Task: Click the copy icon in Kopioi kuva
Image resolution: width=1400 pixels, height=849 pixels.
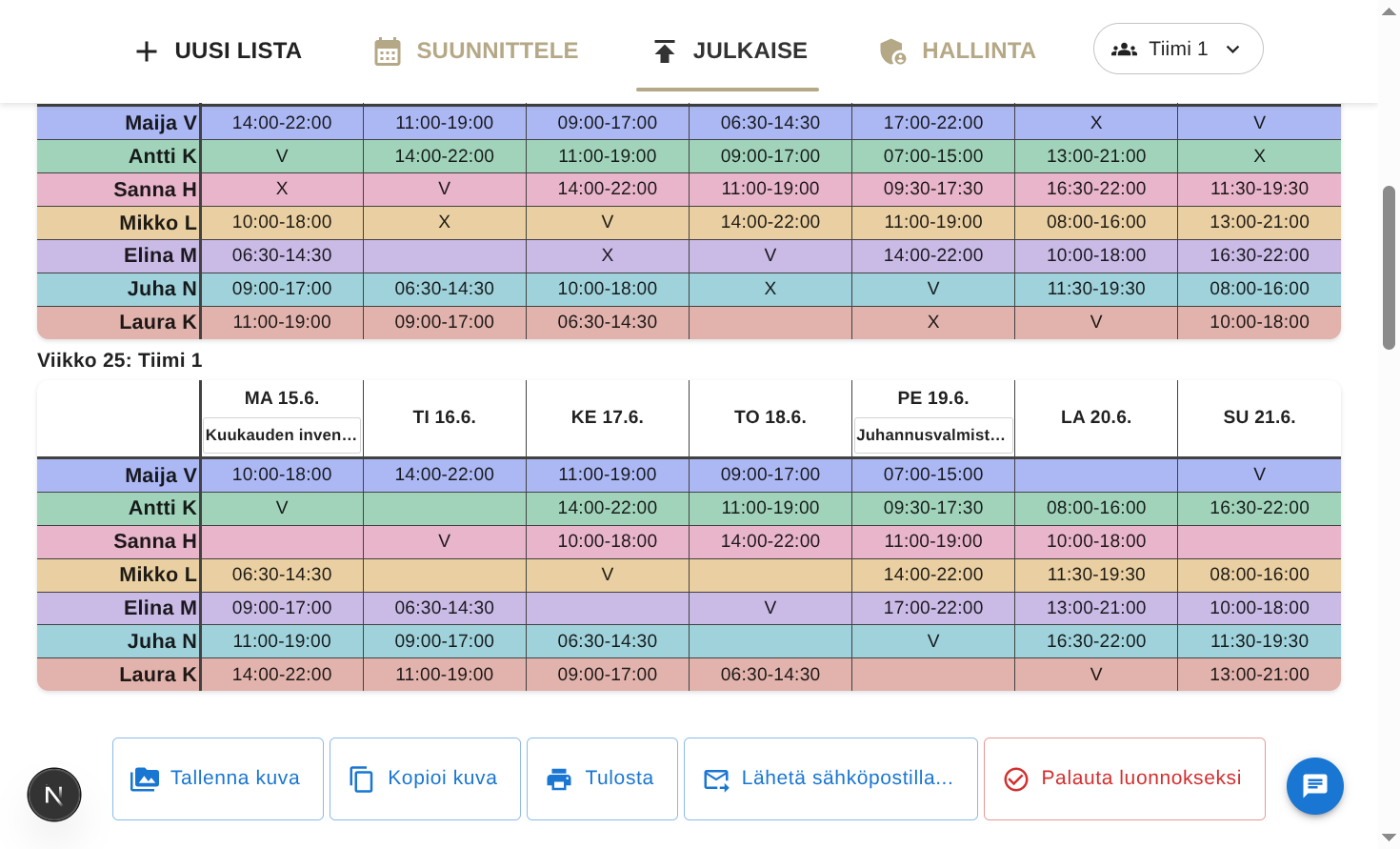Action: point(361,779)
